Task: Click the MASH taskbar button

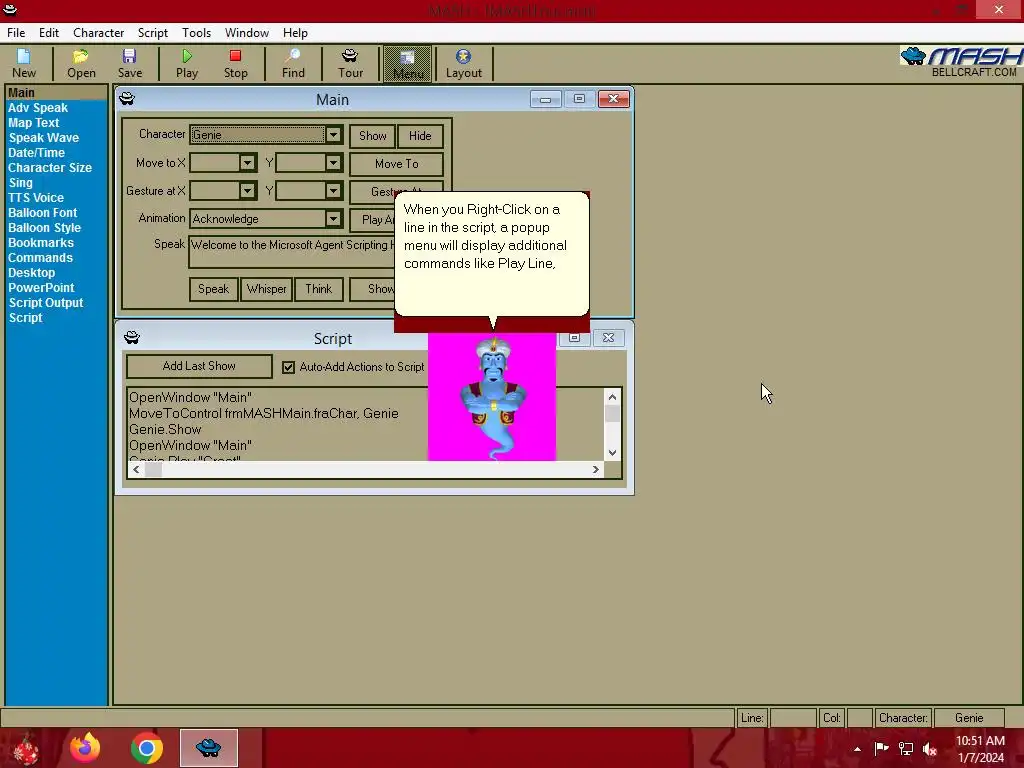Action: [x=209, y=748]
